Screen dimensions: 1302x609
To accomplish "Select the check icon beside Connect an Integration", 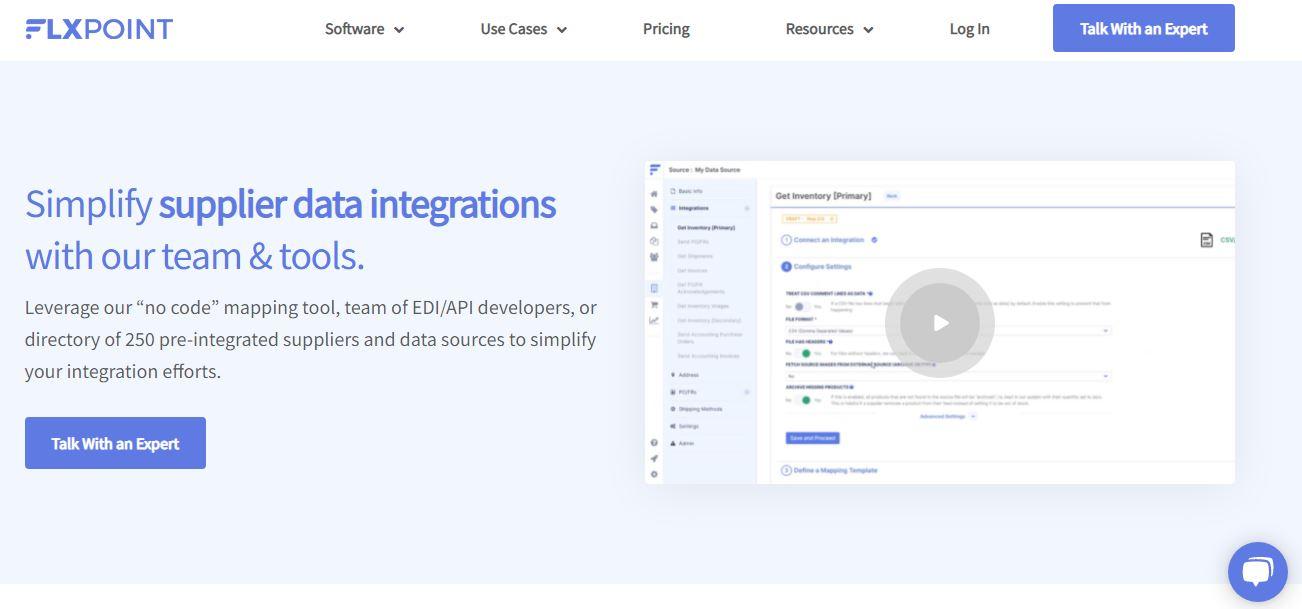I will click(x=874, y=240).
